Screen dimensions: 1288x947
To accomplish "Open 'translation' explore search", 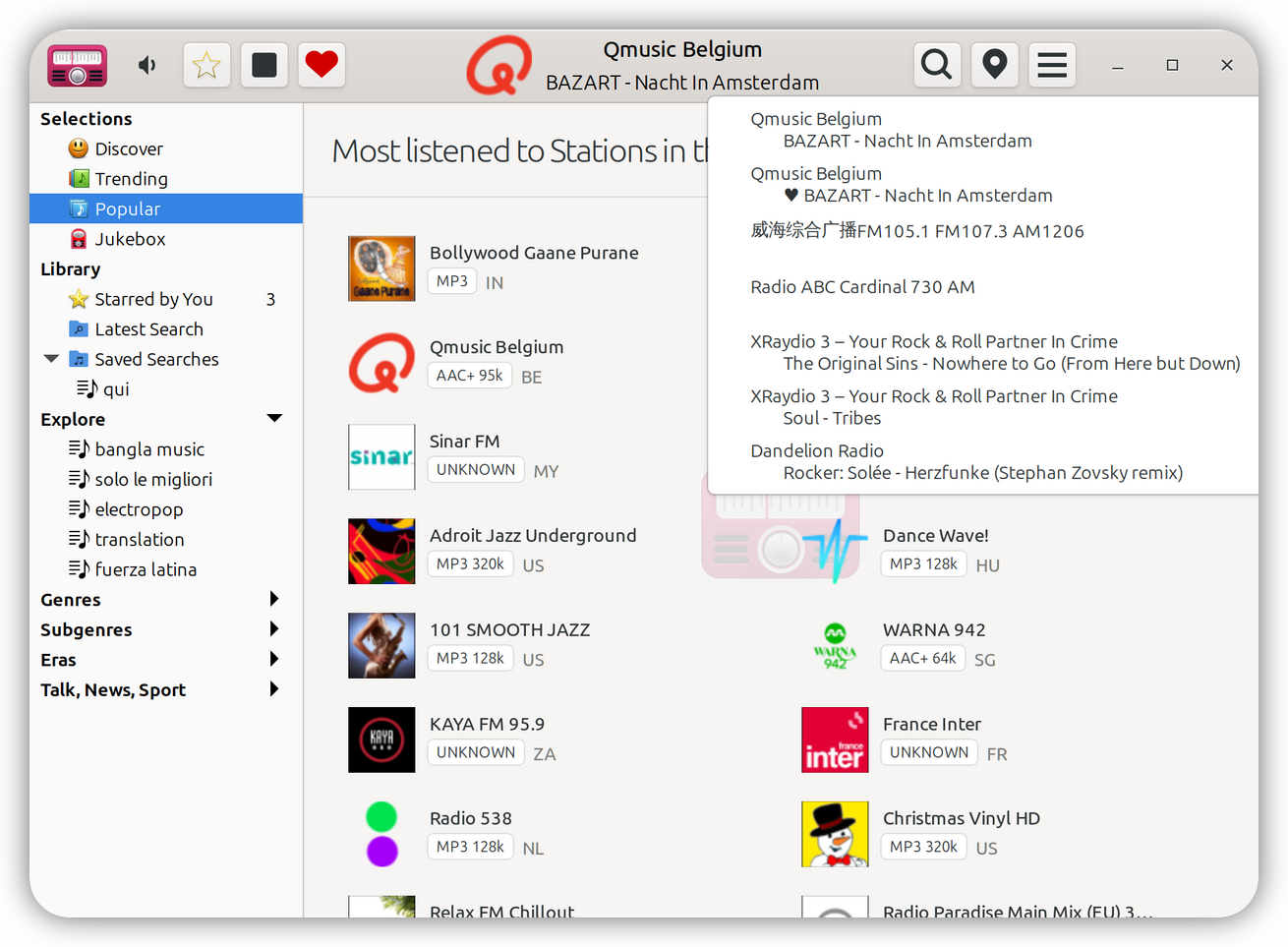I will point(140,540).
